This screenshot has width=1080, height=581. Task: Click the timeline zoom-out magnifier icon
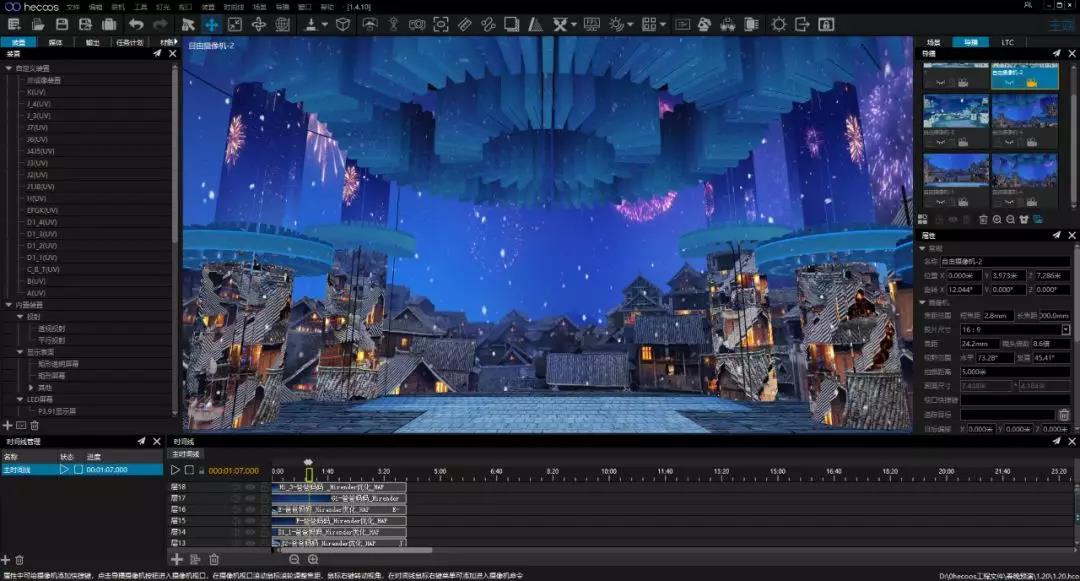coord(294,560)
